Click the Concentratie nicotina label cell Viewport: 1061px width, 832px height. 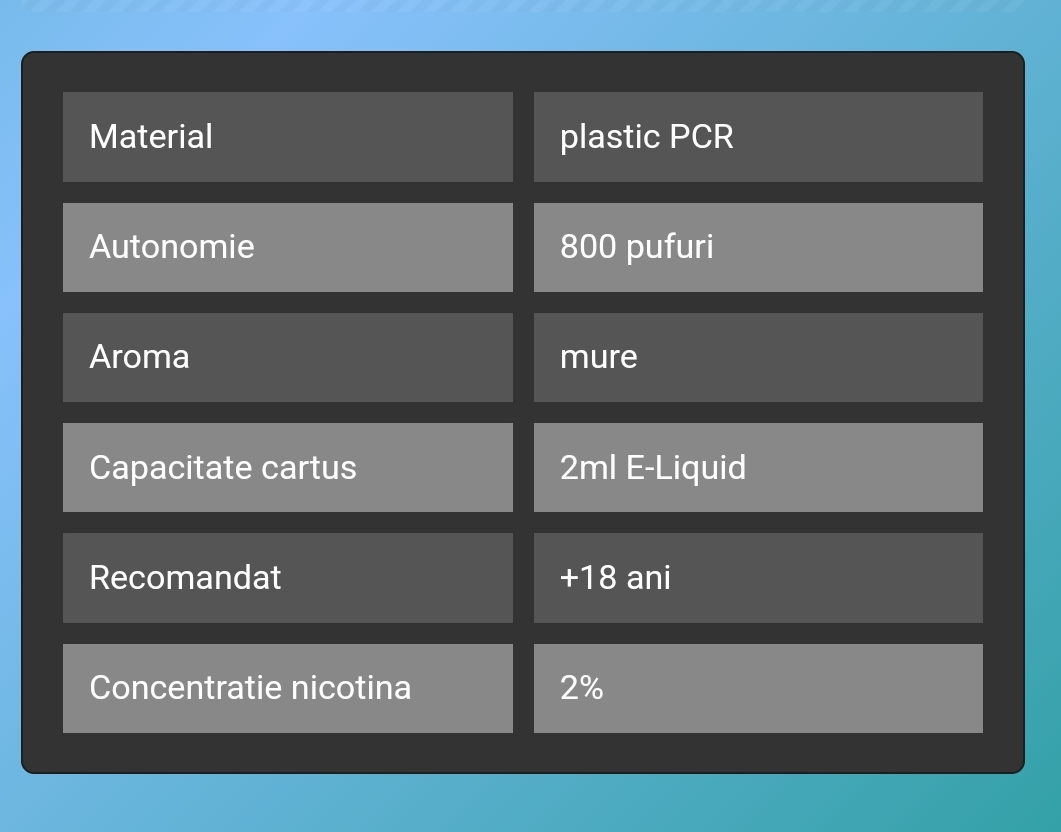click(288, 688)
